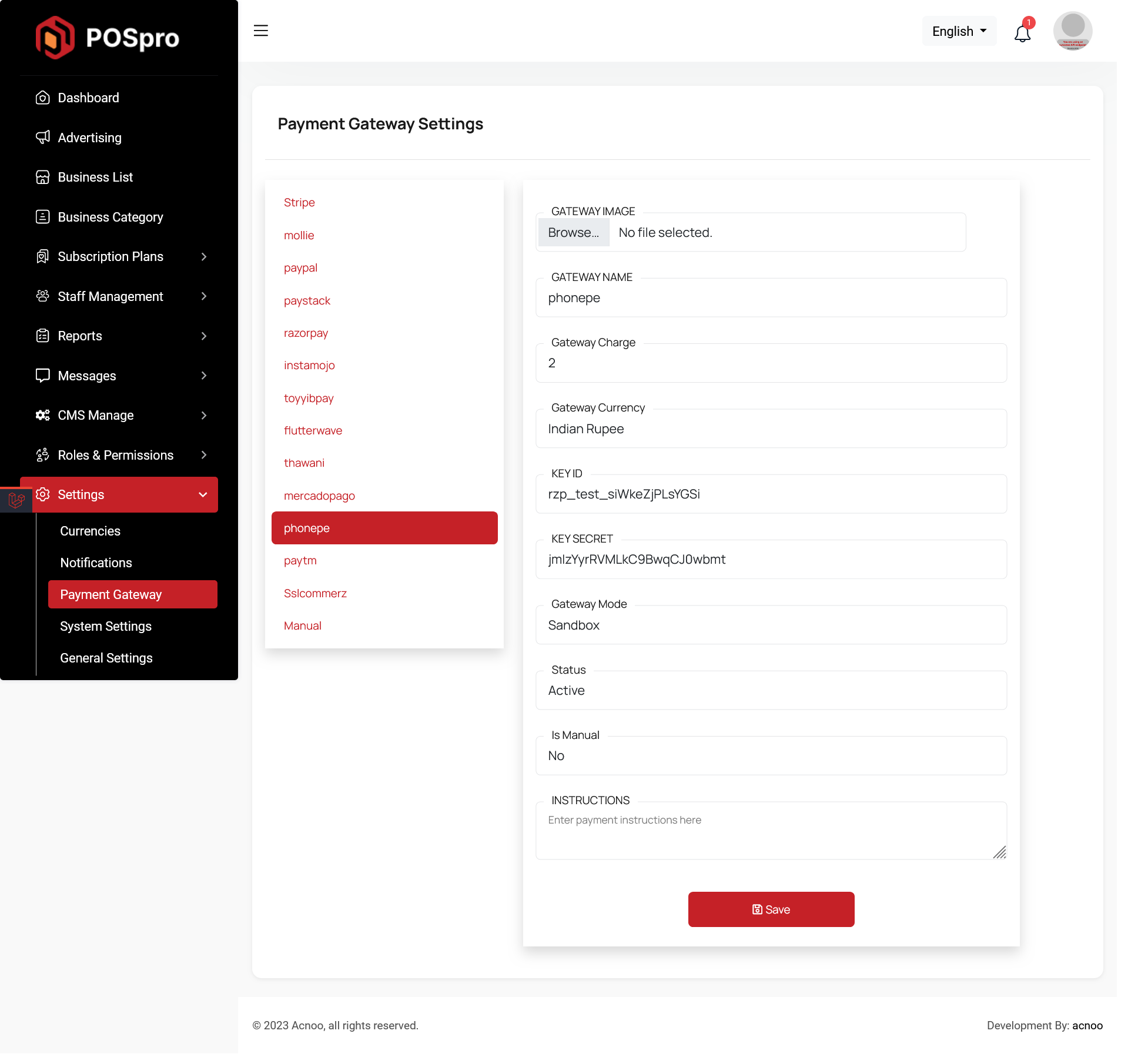
Task: Open Business List store icon
Action: tap(43, 177)
